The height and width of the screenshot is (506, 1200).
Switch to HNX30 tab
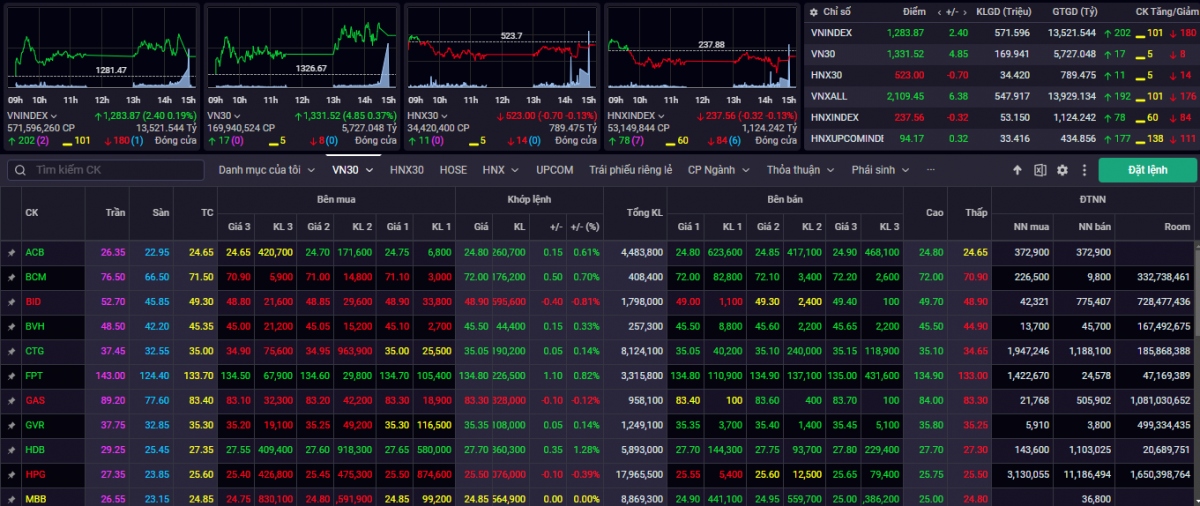(407, 170)
